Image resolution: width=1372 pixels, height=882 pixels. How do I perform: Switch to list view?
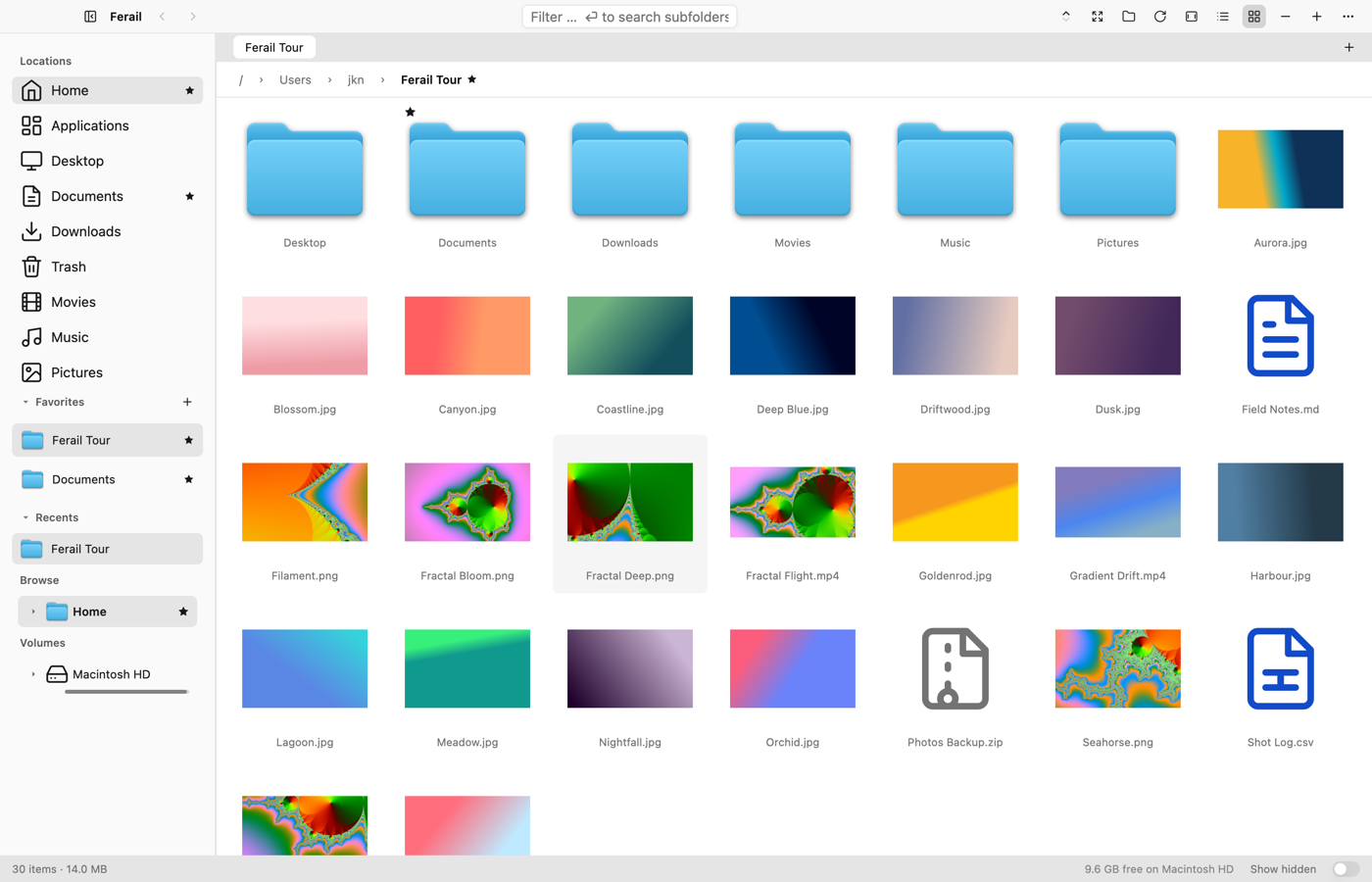[1223, 17]
